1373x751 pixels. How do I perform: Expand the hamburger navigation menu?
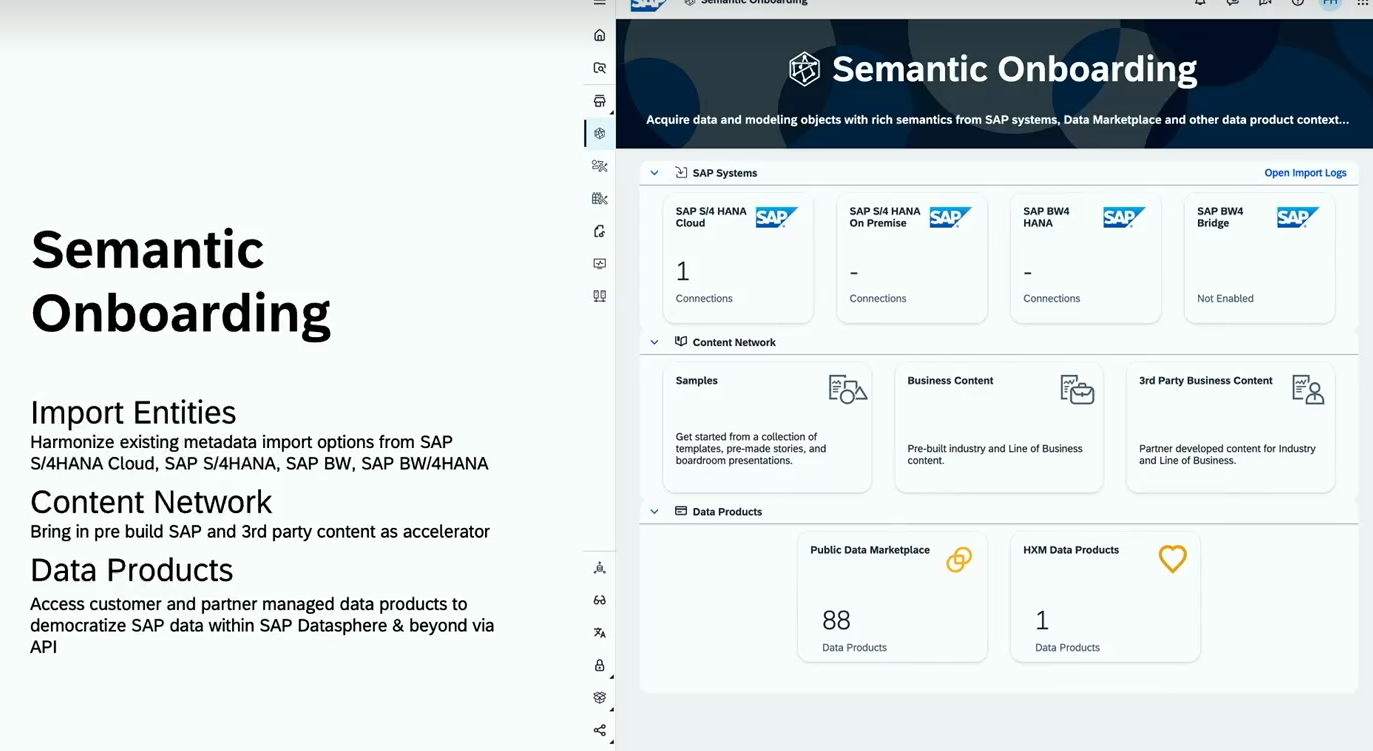(x=599, y=3)
